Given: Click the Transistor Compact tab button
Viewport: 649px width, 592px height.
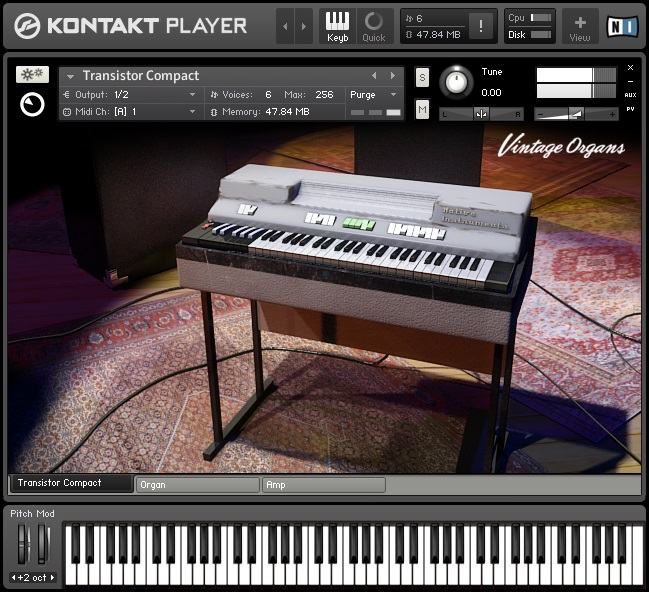Looking at the screenshot, I should (x=70, y=484).
